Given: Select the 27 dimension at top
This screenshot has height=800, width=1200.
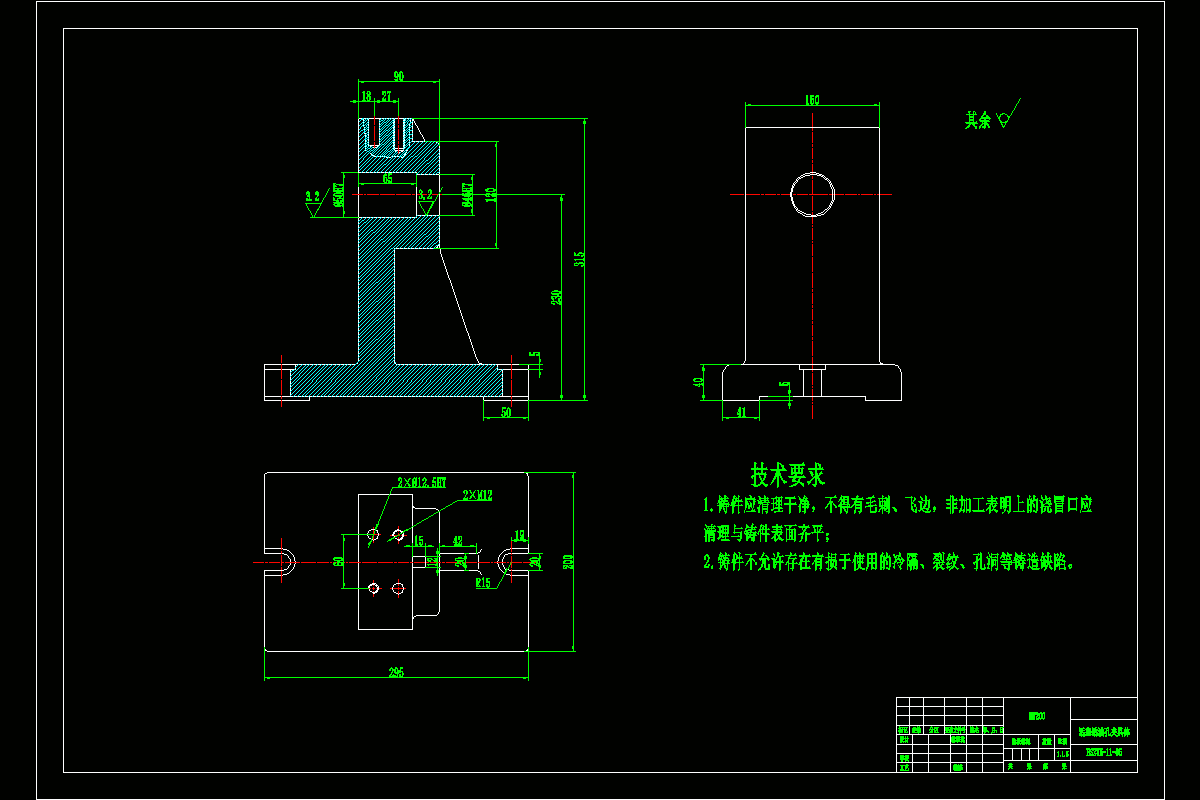Looking at the screenshot, I should point(386,96).
